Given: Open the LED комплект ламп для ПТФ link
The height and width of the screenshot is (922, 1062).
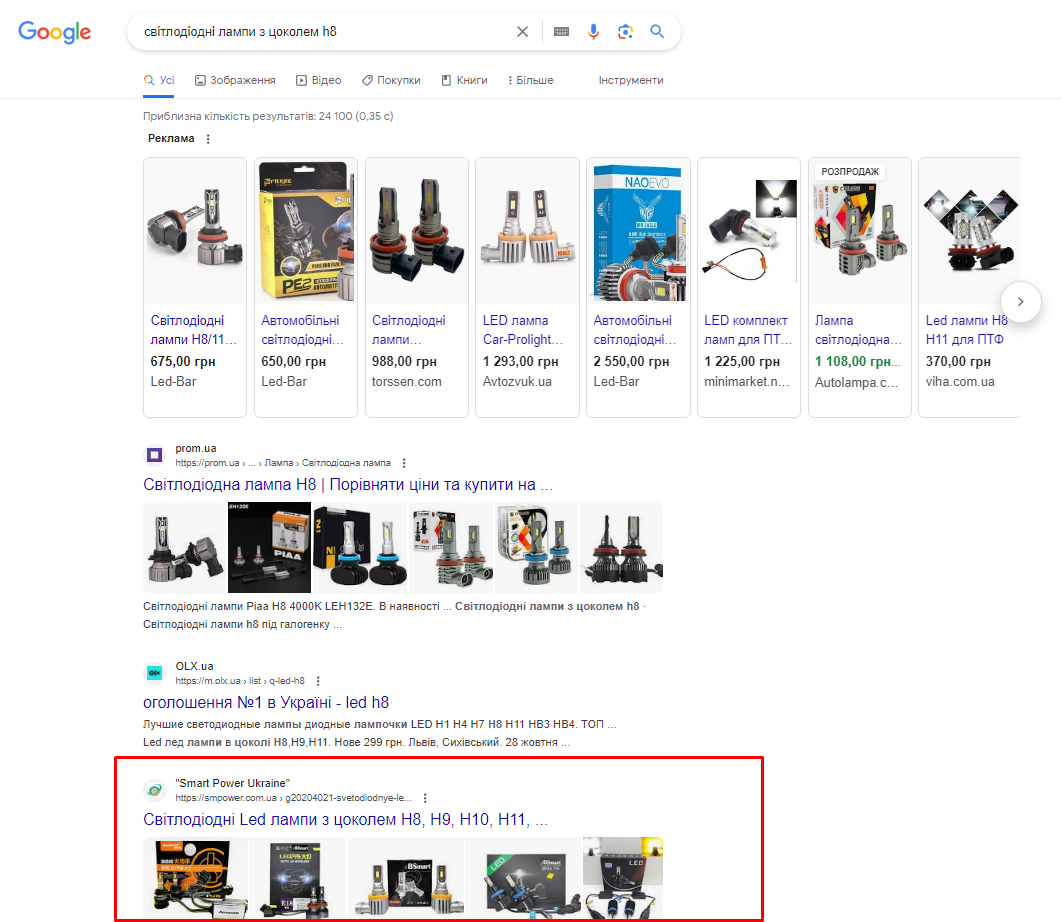Looking at the screenshot, I should click(747, 330).
